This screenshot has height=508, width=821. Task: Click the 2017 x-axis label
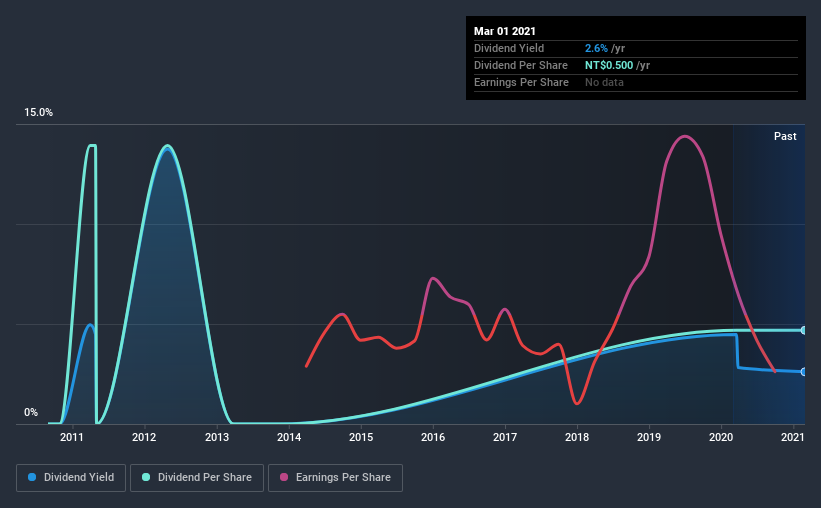(x=505, y=437)
